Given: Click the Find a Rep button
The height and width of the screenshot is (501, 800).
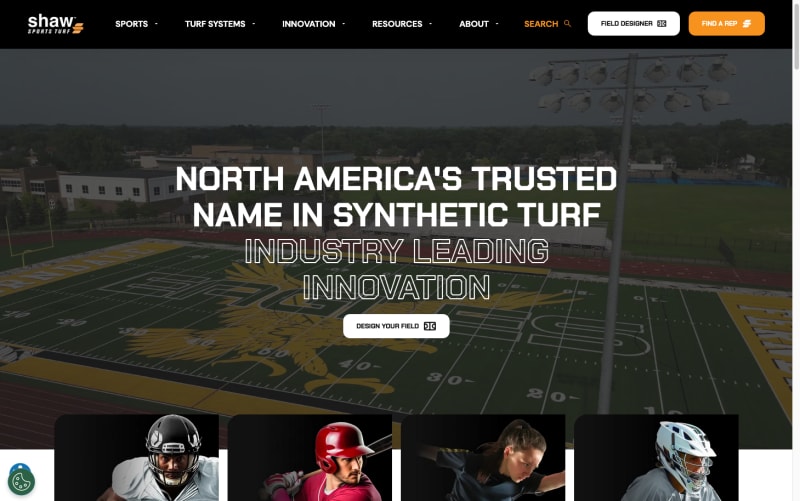Looking at the screenshot, I should coord(727,23).
